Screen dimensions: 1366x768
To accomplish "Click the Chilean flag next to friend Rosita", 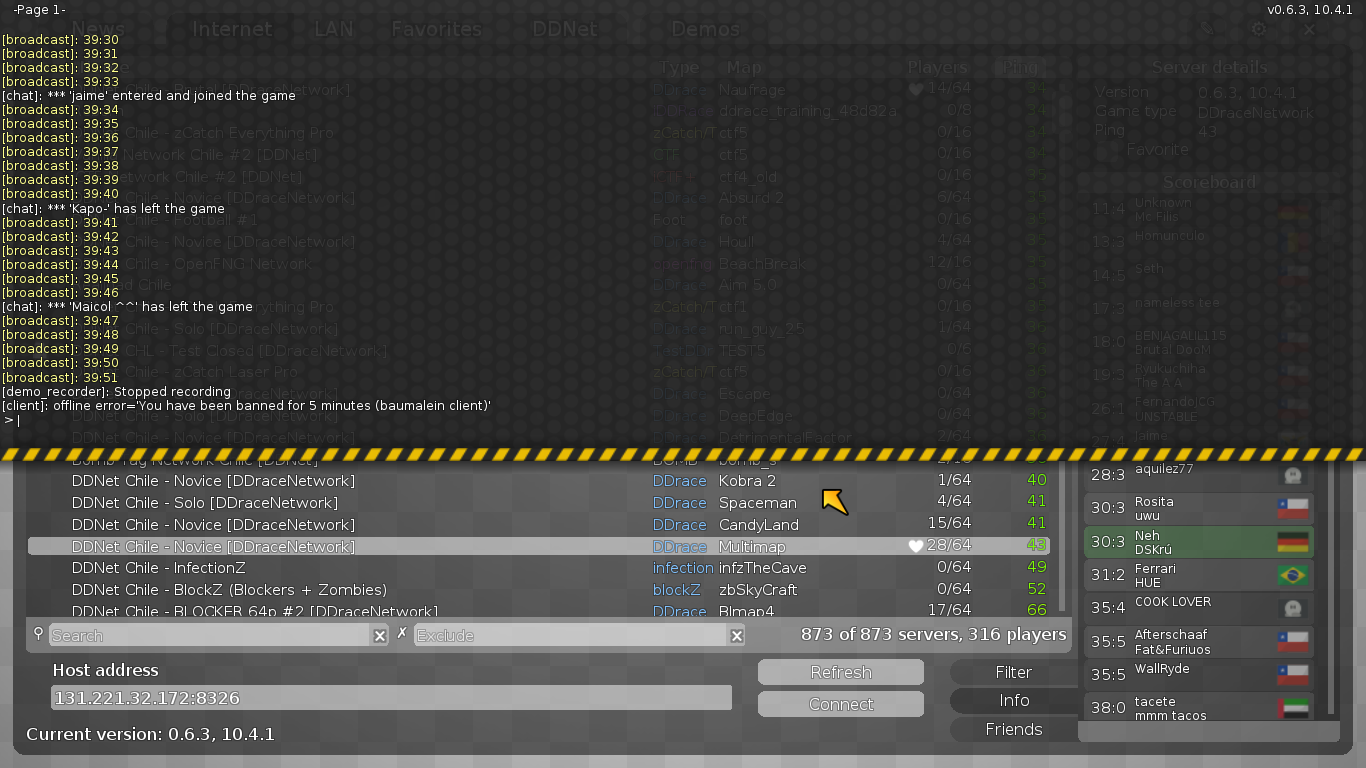I will (1293, 508).
